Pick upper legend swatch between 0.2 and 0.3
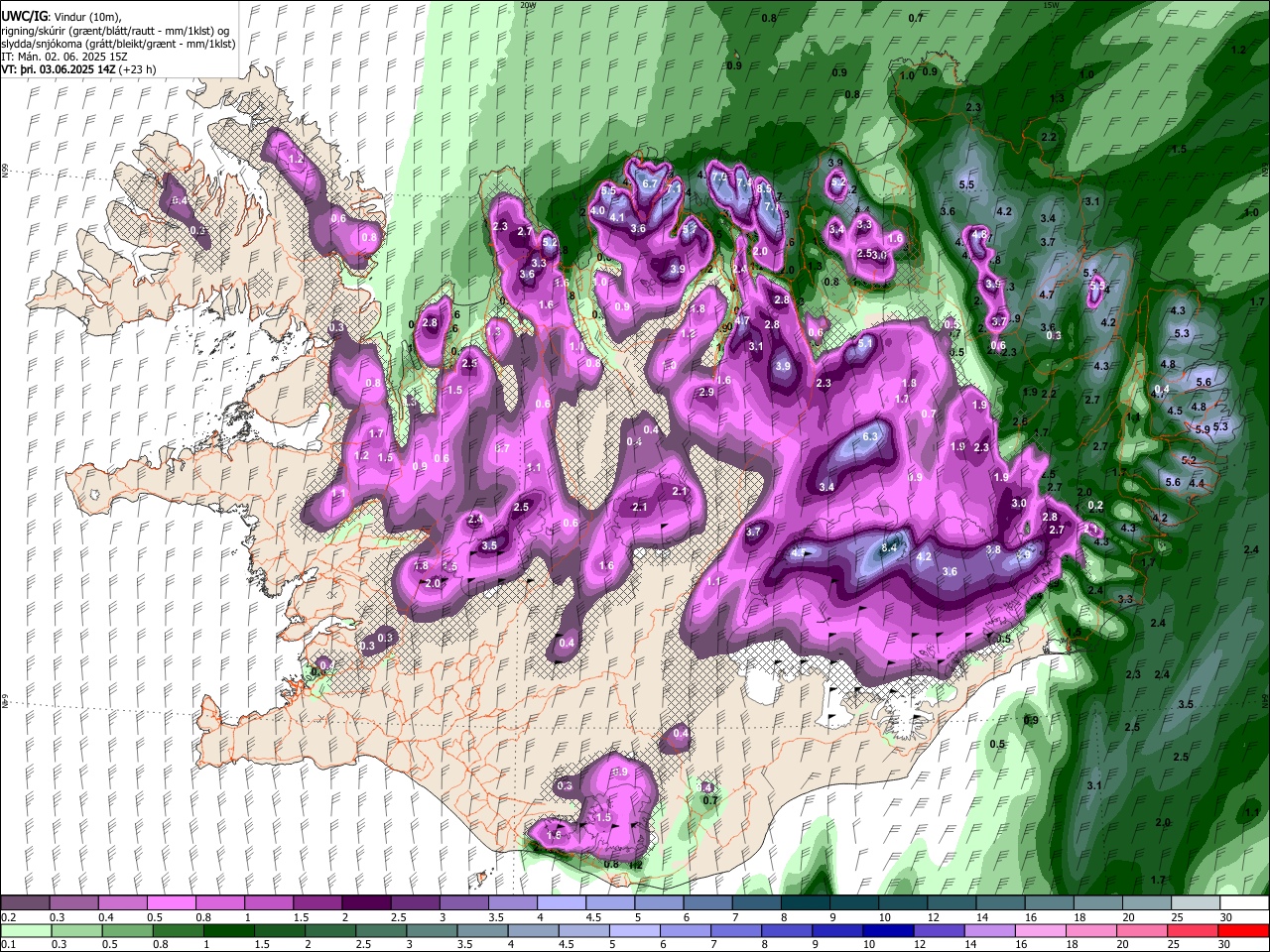 coord(25,903)
